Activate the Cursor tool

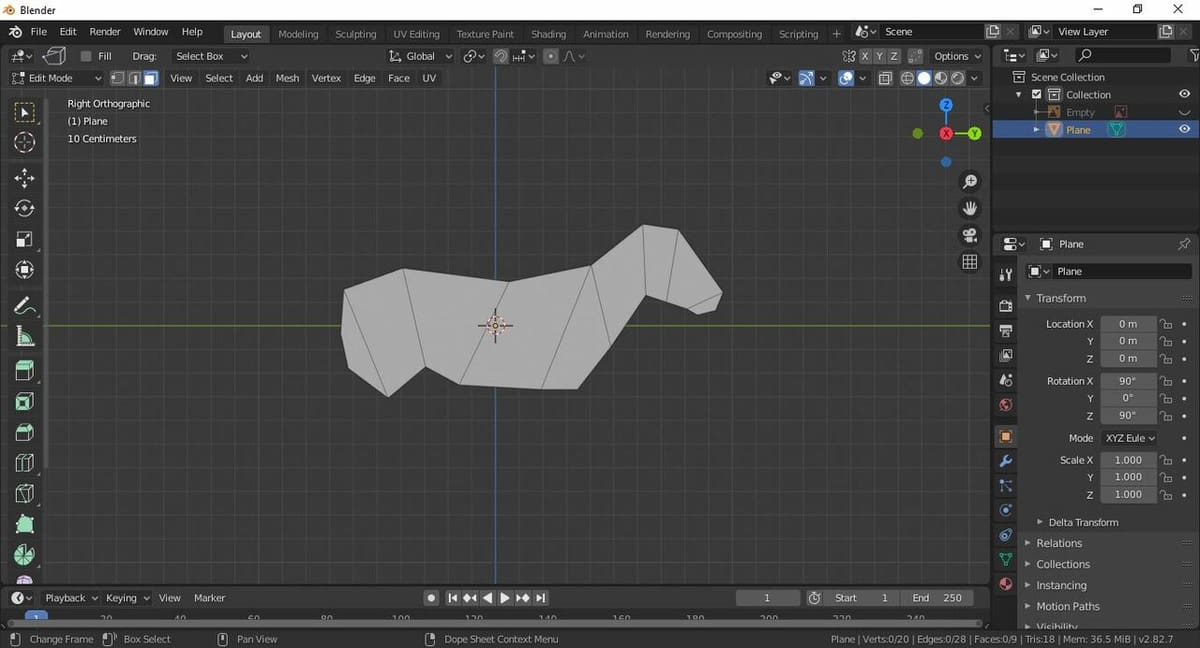pos(25,142)
